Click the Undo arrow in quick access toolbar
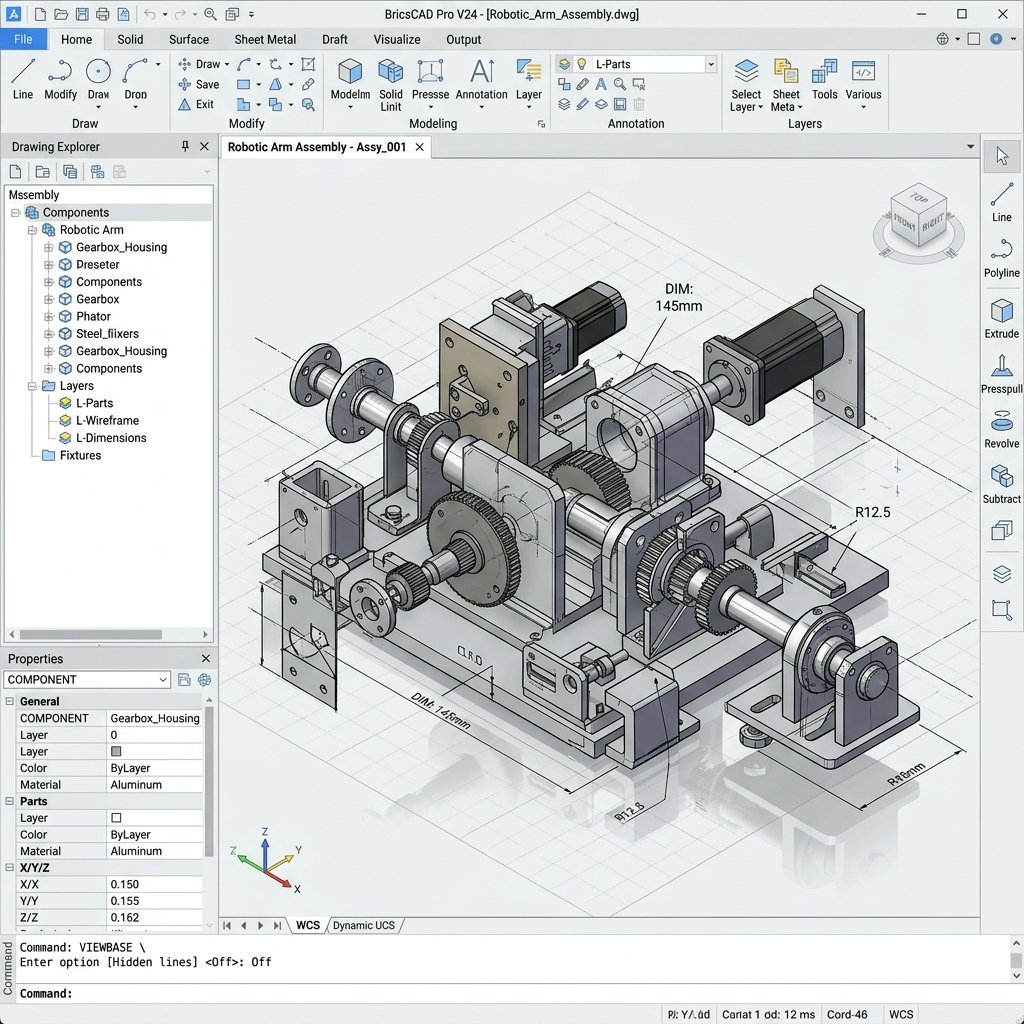 (x=149, y=14)
